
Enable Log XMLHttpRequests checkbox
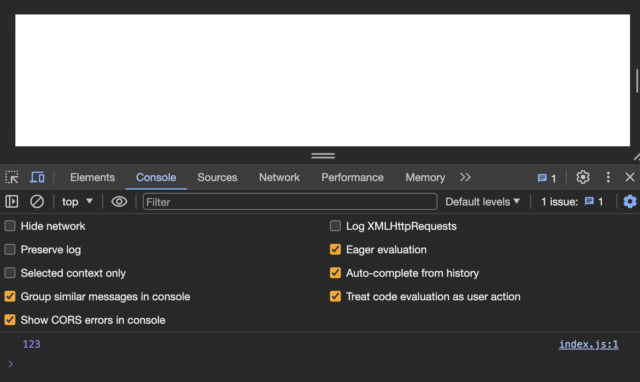coord(335,226)
